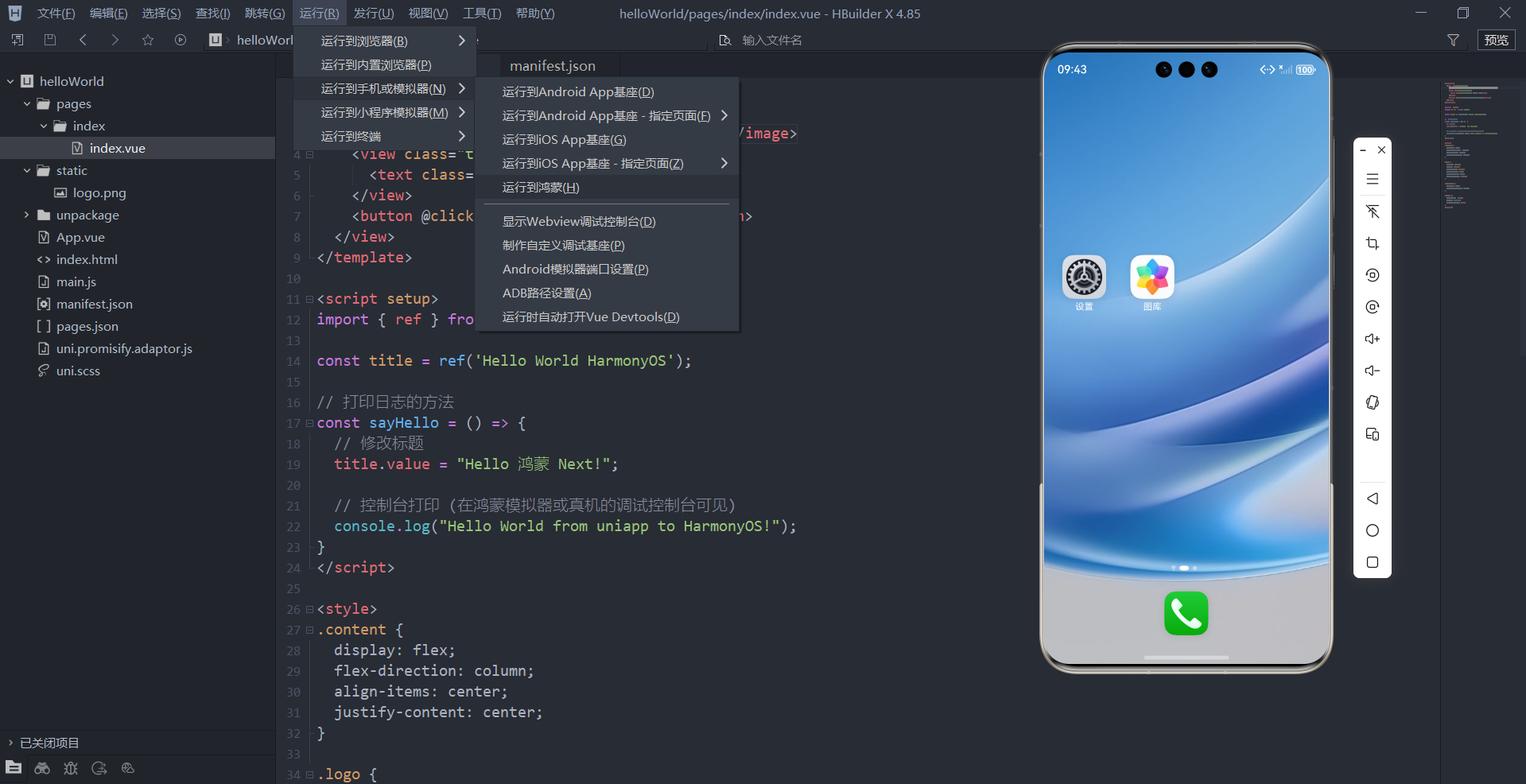The width and height of the screenshot is (1526, 784).
Task: Click the cloud globe icon in bottom bar
Action: click(x=128, y=767)
